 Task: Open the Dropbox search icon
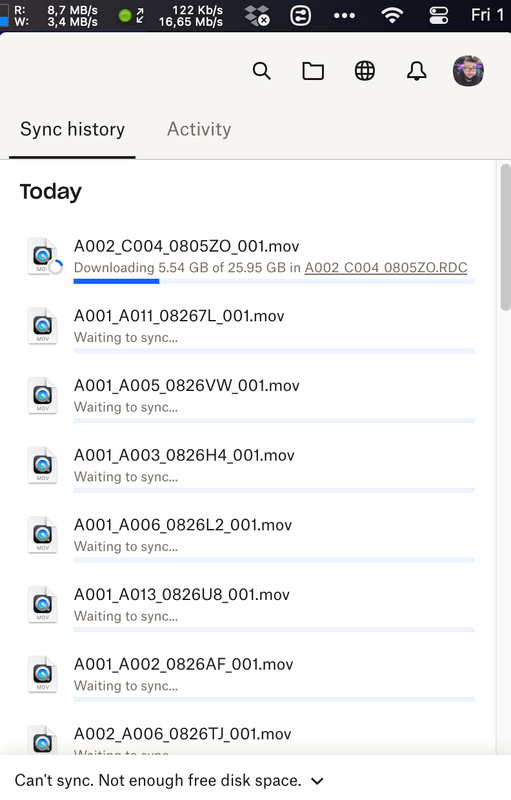tap(262, 71)
